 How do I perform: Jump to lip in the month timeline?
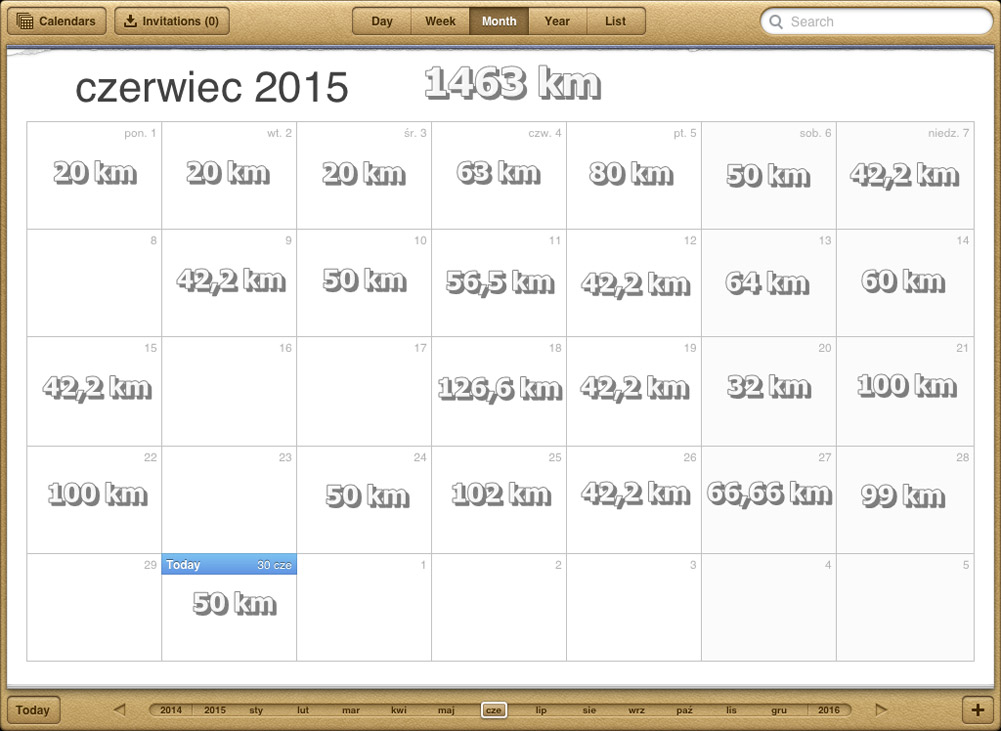pyautogui.click(x=541, y=710)
